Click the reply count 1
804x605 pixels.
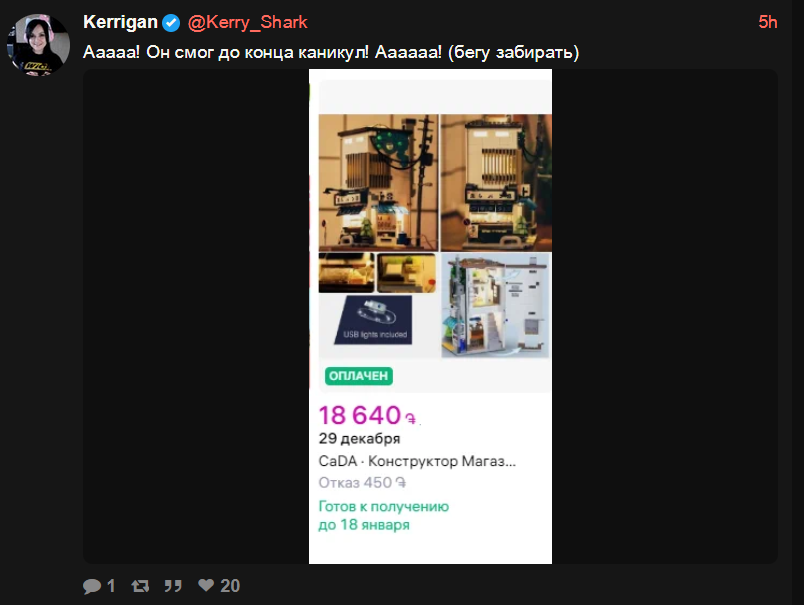point(111,586)
